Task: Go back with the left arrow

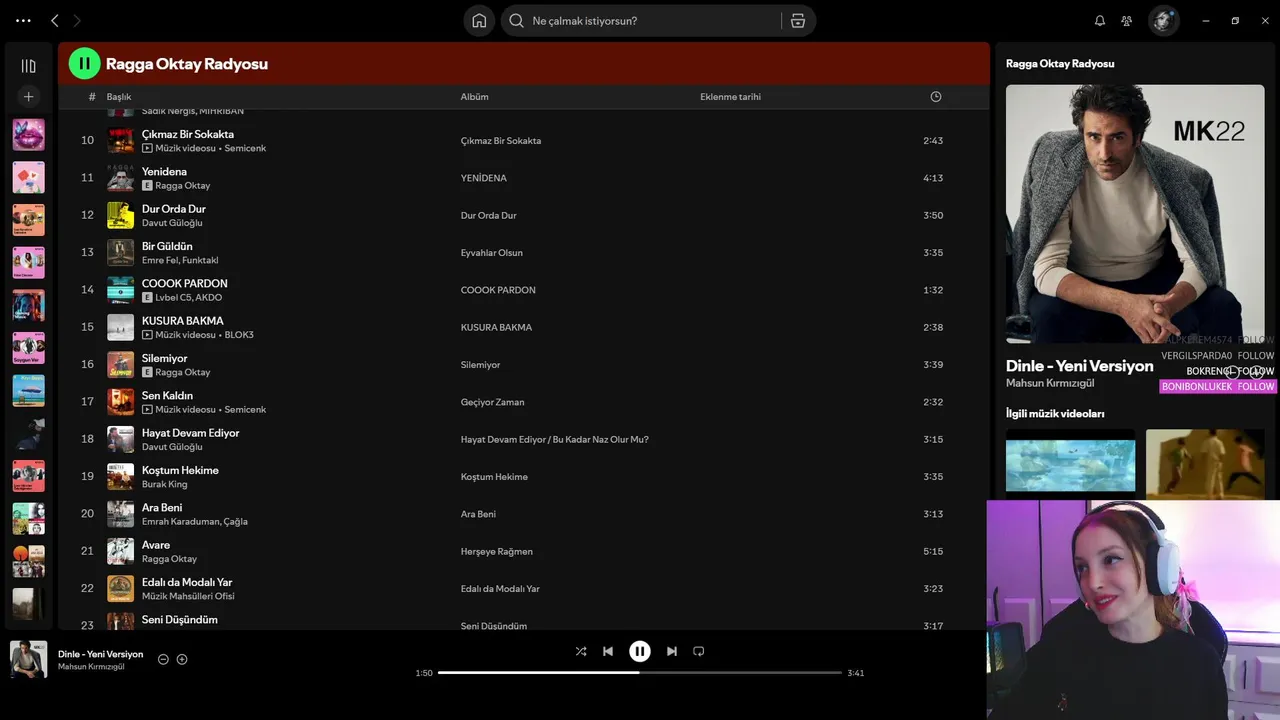Action: (55, 20)
